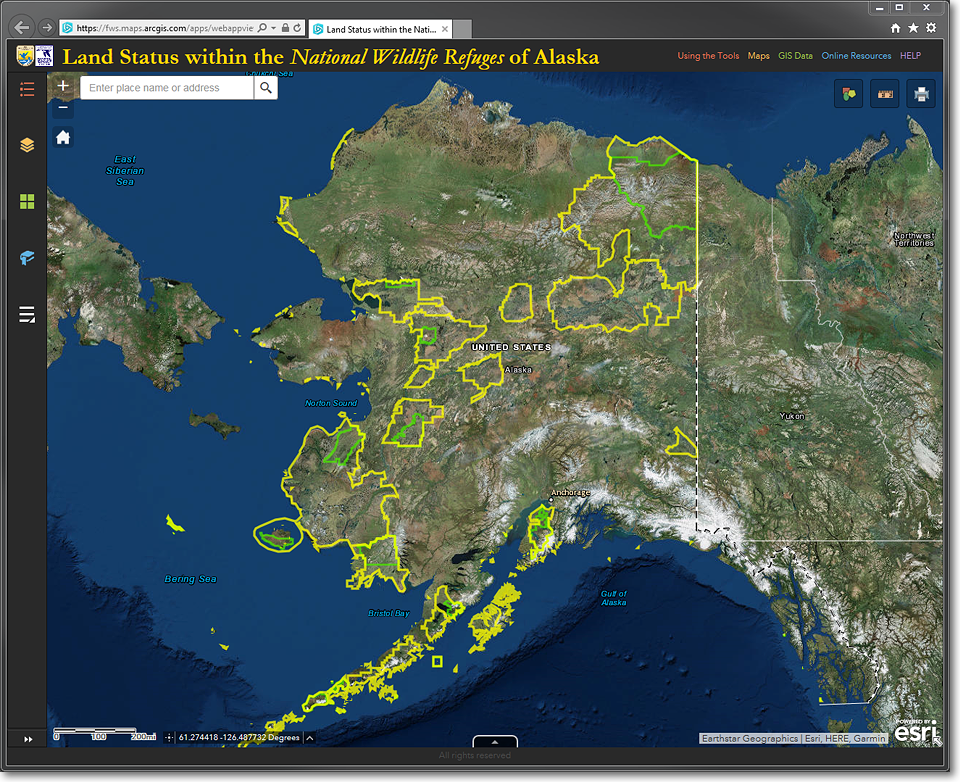Return map to default home extent

click(63, 137)
